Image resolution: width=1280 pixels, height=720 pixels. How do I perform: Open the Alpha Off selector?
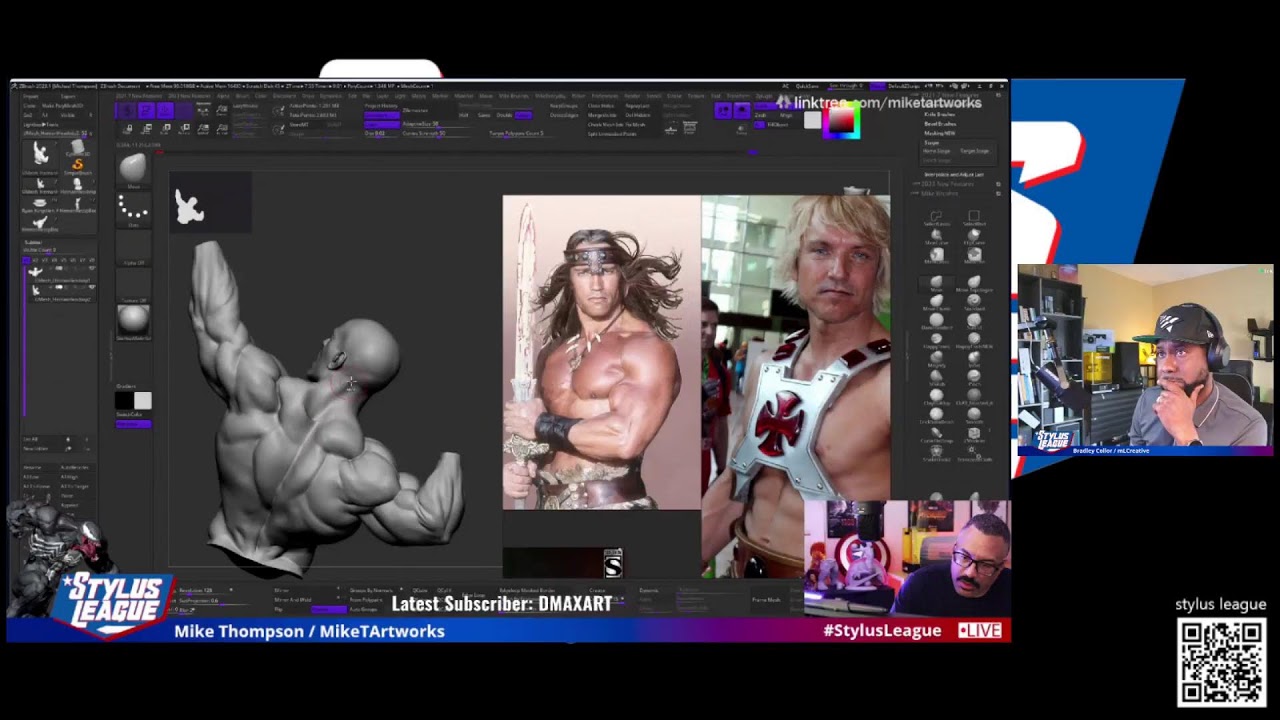[x=133, y=250]
